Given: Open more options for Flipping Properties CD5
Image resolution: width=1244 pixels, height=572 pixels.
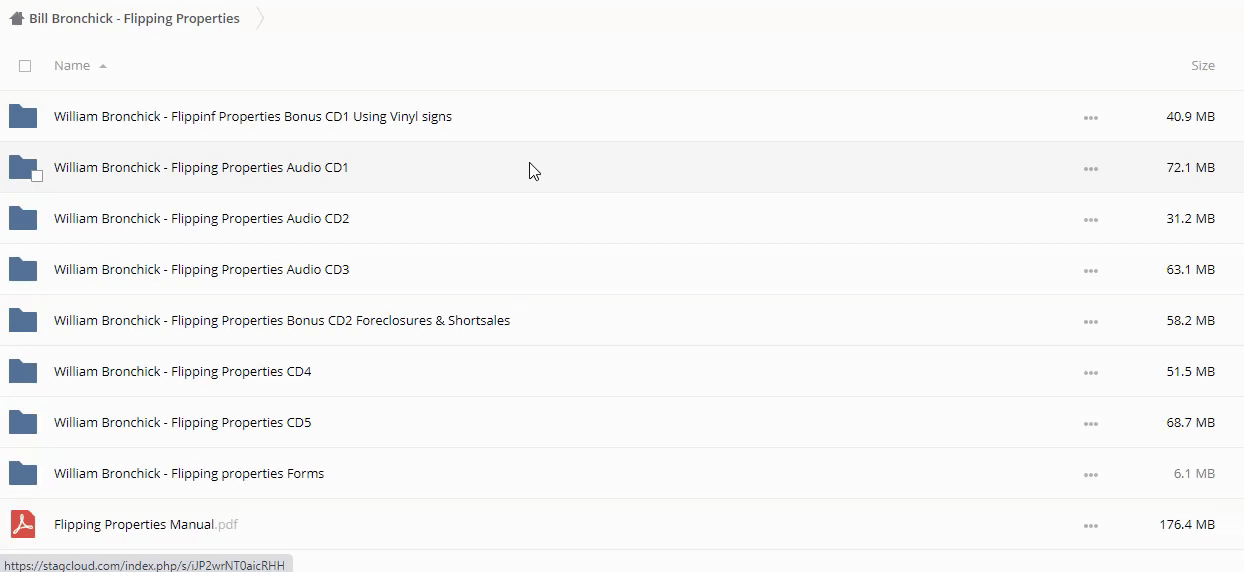Looking at the screenshot, I should [x=1090, y=424].
